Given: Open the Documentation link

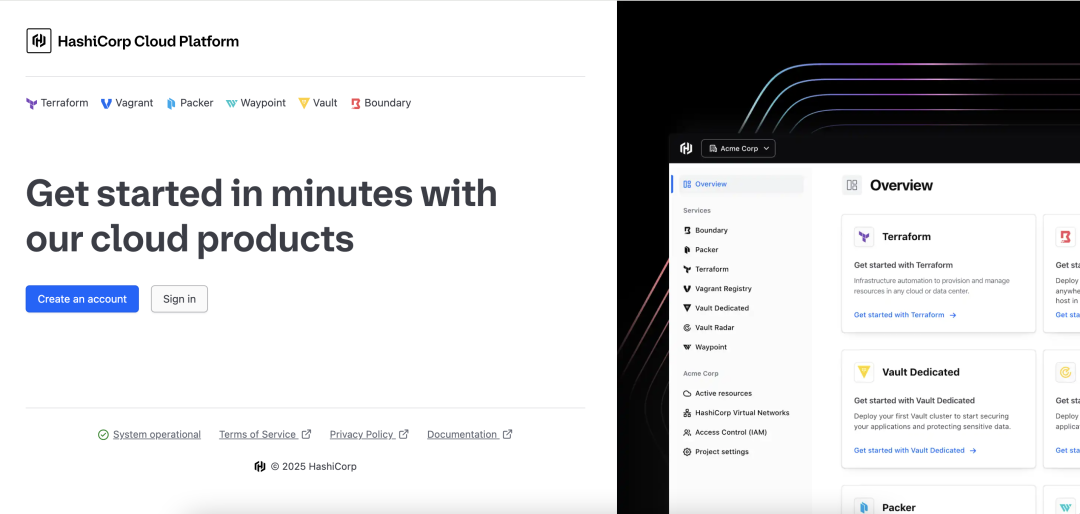Looking at the screenshot, I should tap(462, 435).
